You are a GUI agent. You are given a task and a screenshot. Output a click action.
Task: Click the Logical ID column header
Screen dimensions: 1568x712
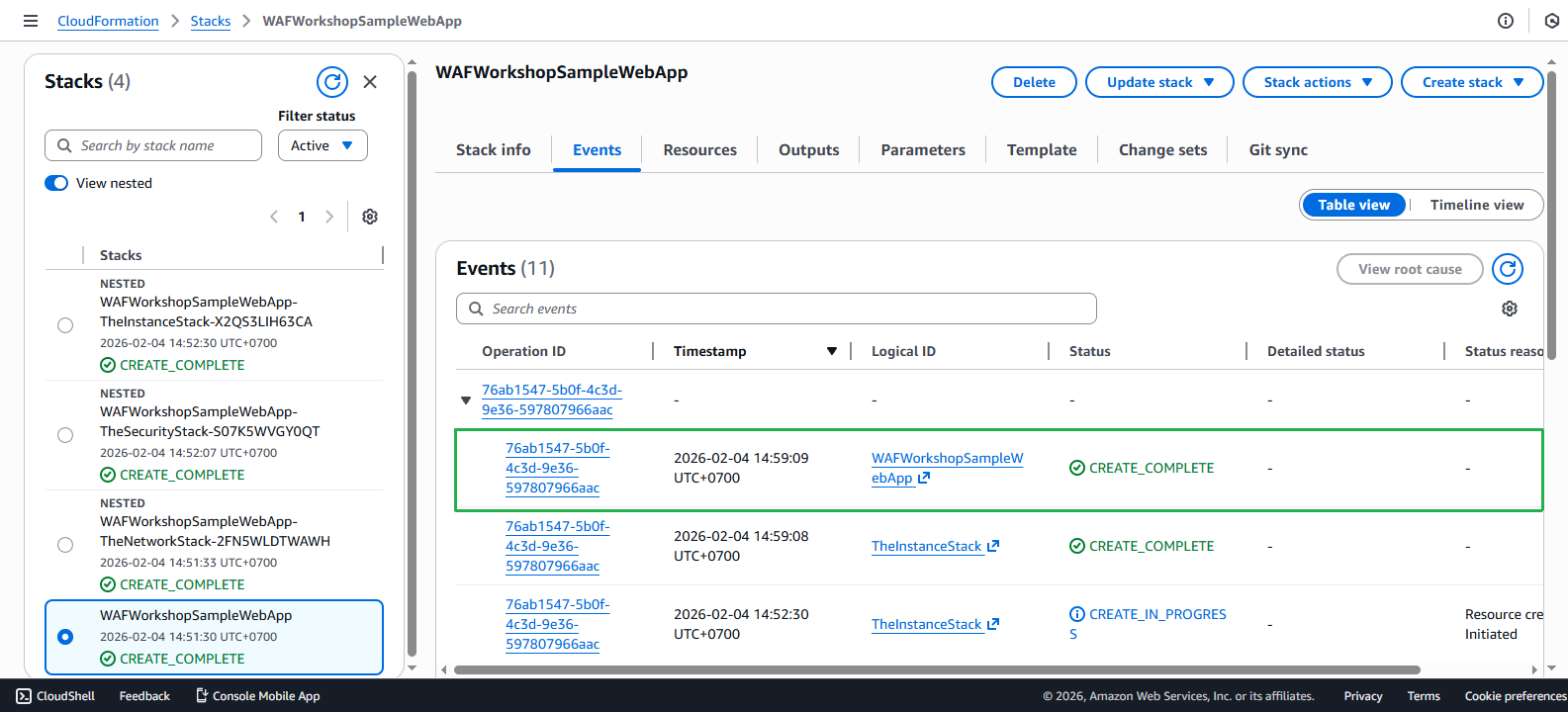tap(903, 351)
